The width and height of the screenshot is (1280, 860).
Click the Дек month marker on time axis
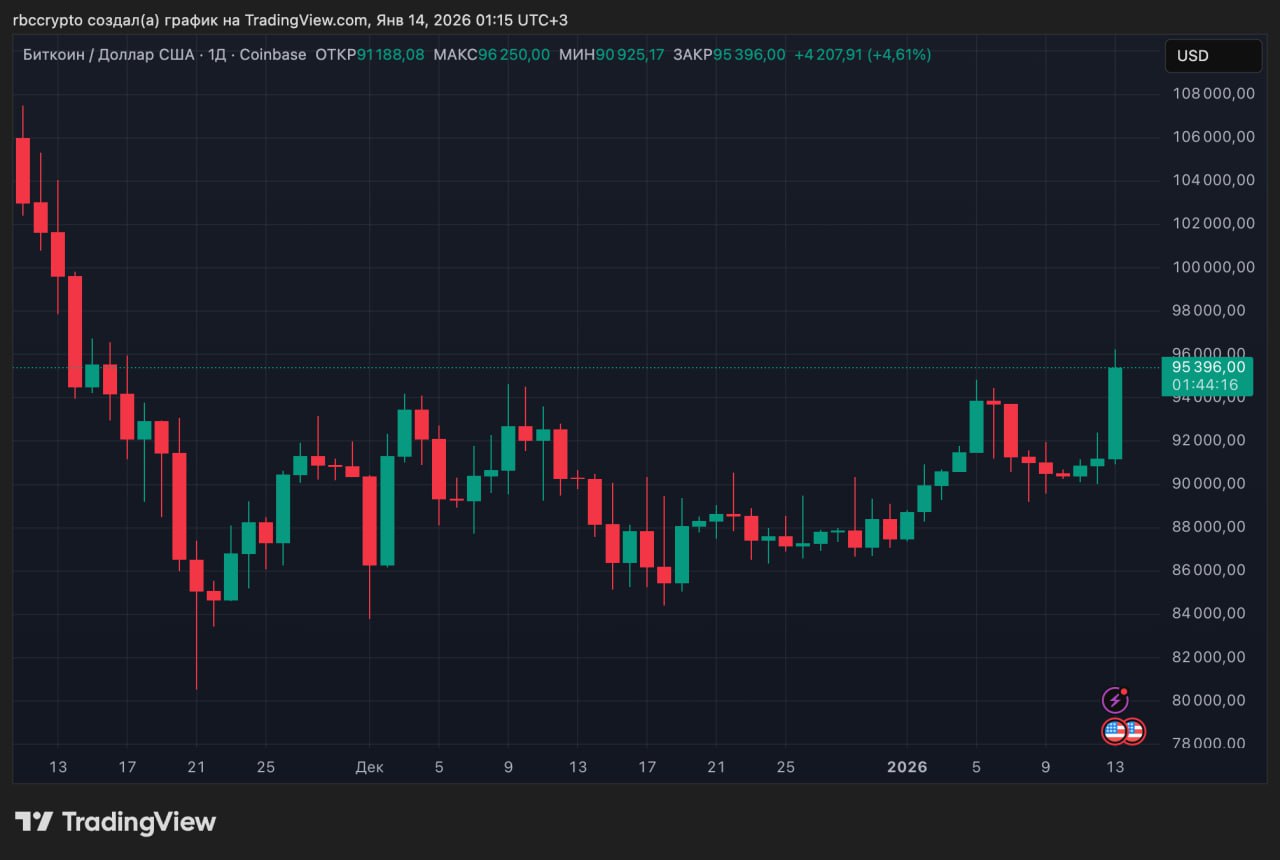click(368, 767)
